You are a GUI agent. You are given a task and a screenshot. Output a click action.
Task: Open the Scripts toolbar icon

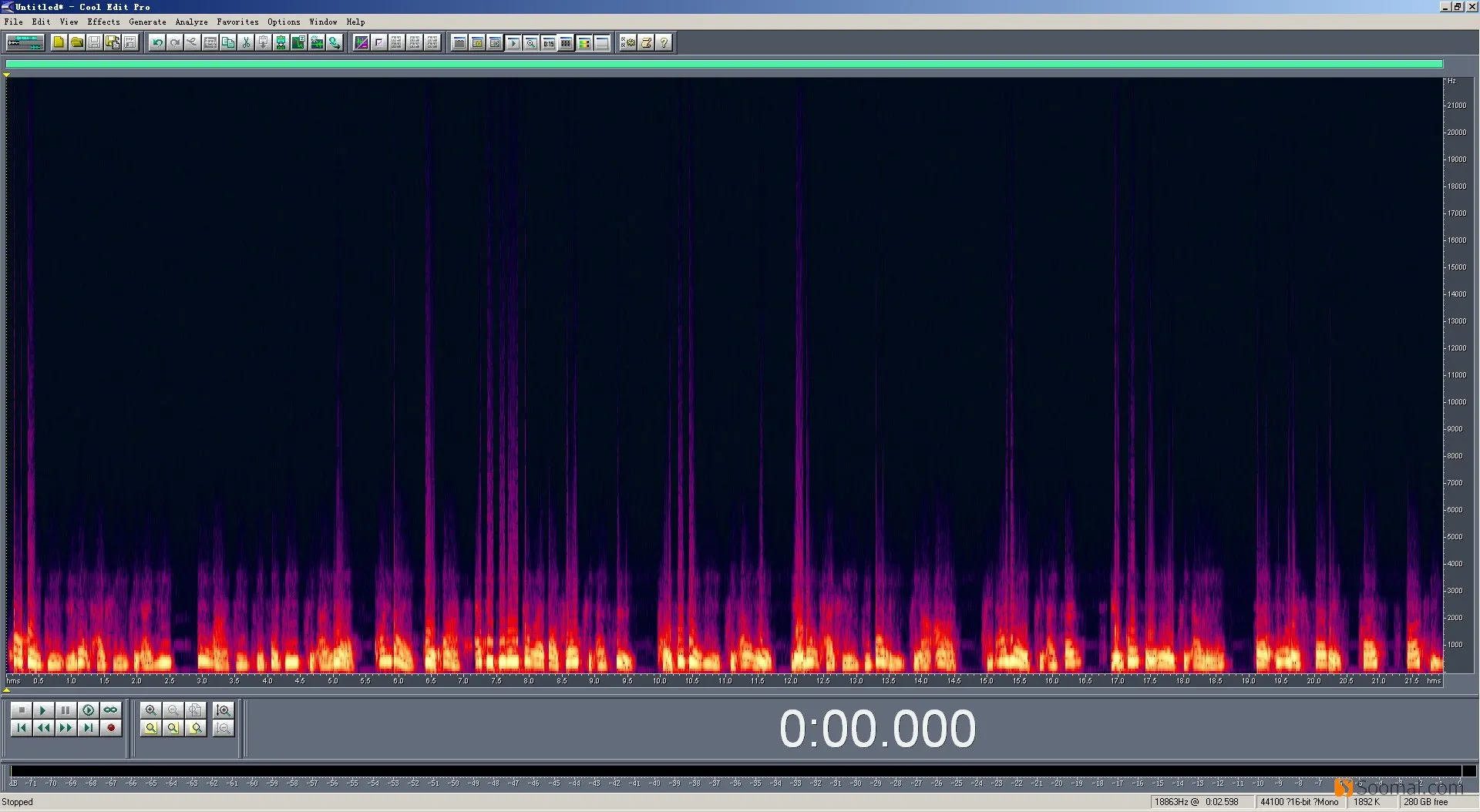[x=646, y=42]
